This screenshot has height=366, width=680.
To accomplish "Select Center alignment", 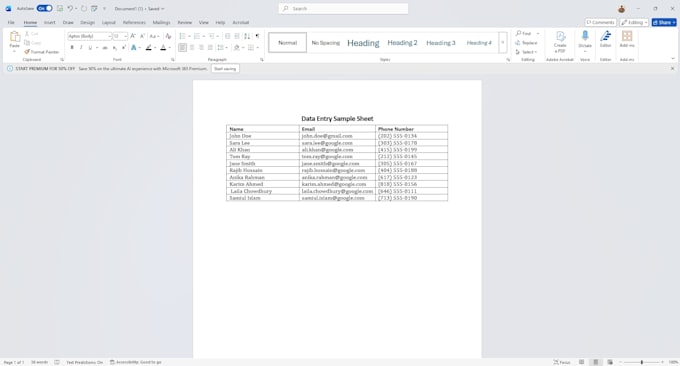I will (192, 47).
